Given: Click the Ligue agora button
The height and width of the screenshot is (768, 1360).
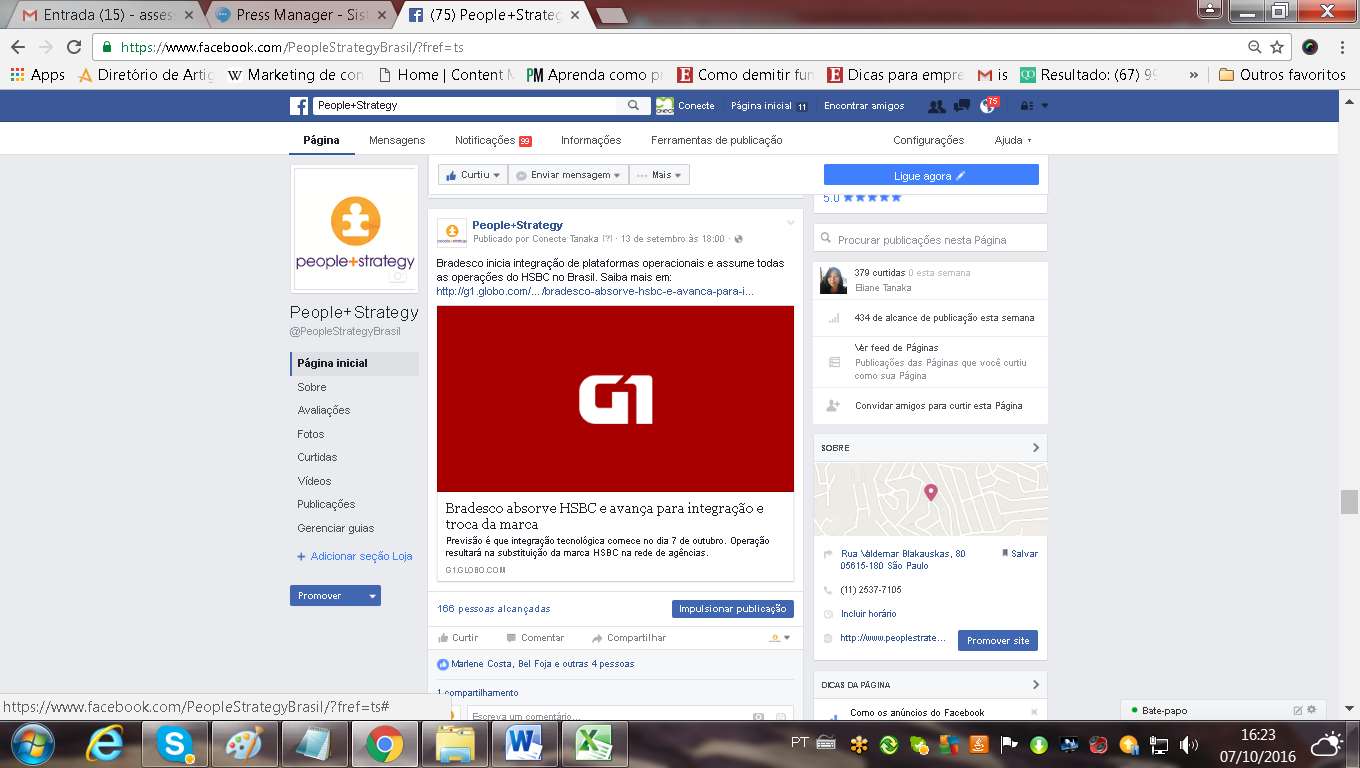Looking at the screenshot, I should 931,175.
